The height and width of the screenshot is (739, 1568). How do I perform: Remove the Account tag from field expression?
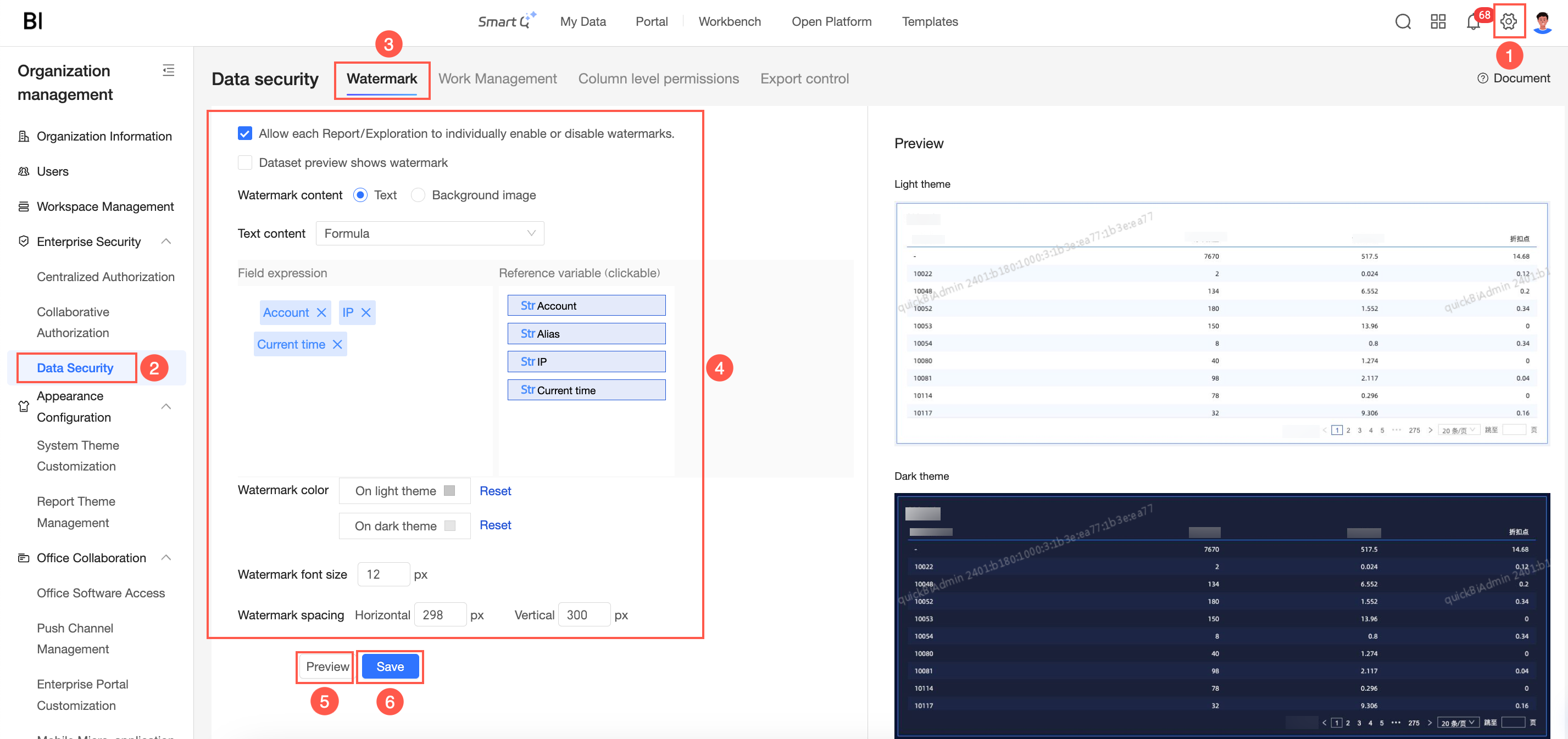pyautogui.click(x=321, y=312)
